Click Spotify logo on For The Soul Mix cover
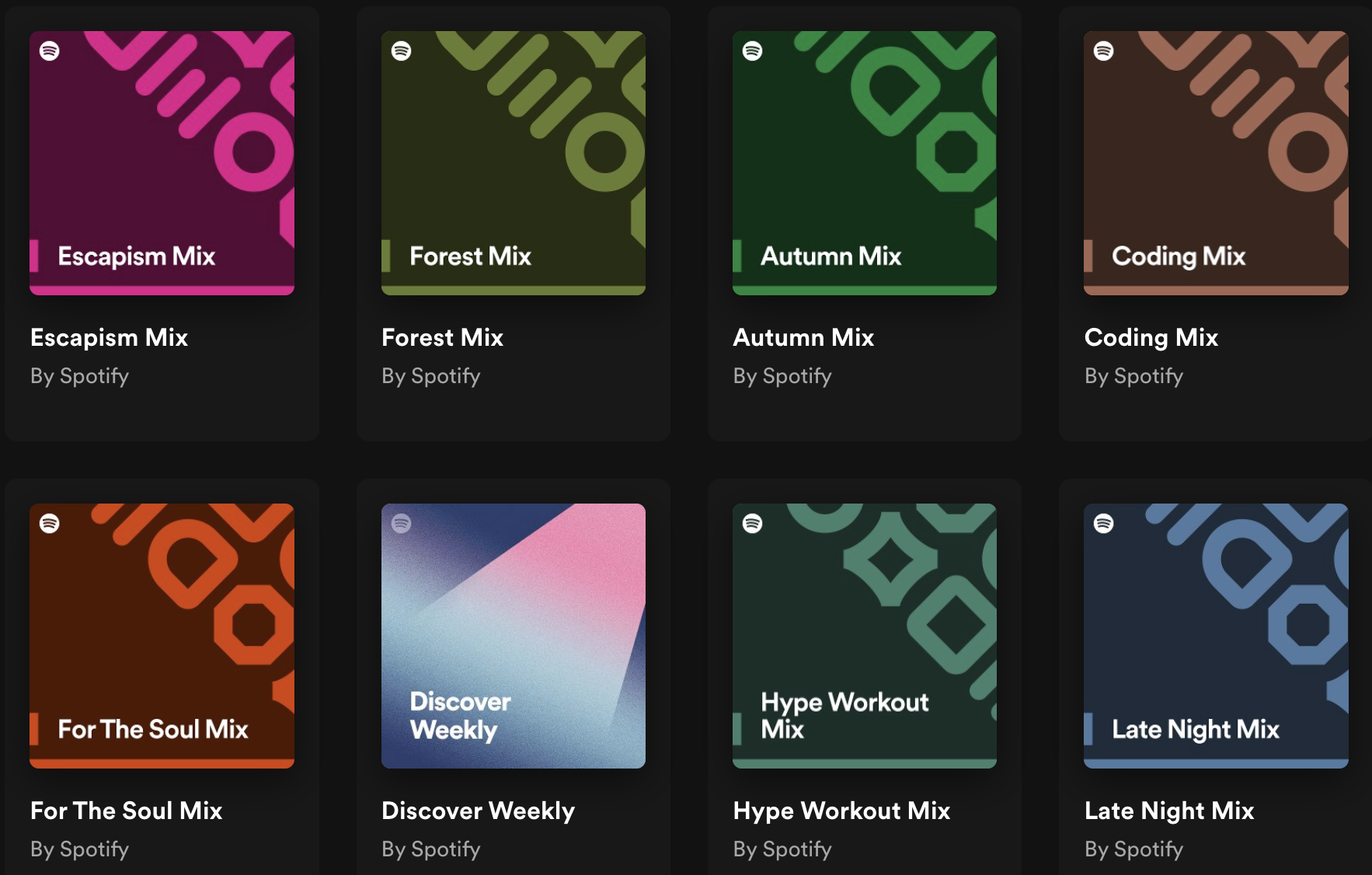1372x875 pixels. point(50,524)
